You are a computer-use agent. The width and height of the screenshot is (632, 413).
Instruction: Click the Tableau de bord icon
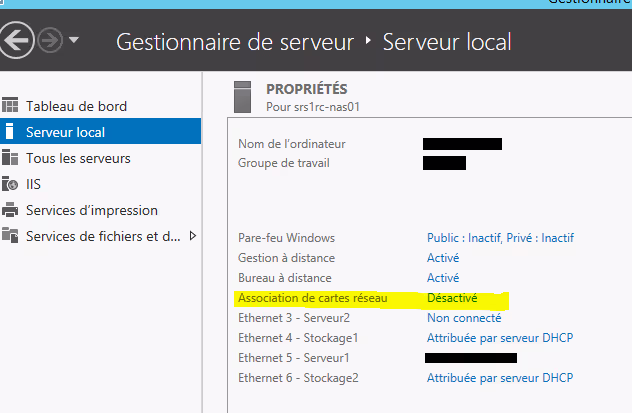click(11, 106)
